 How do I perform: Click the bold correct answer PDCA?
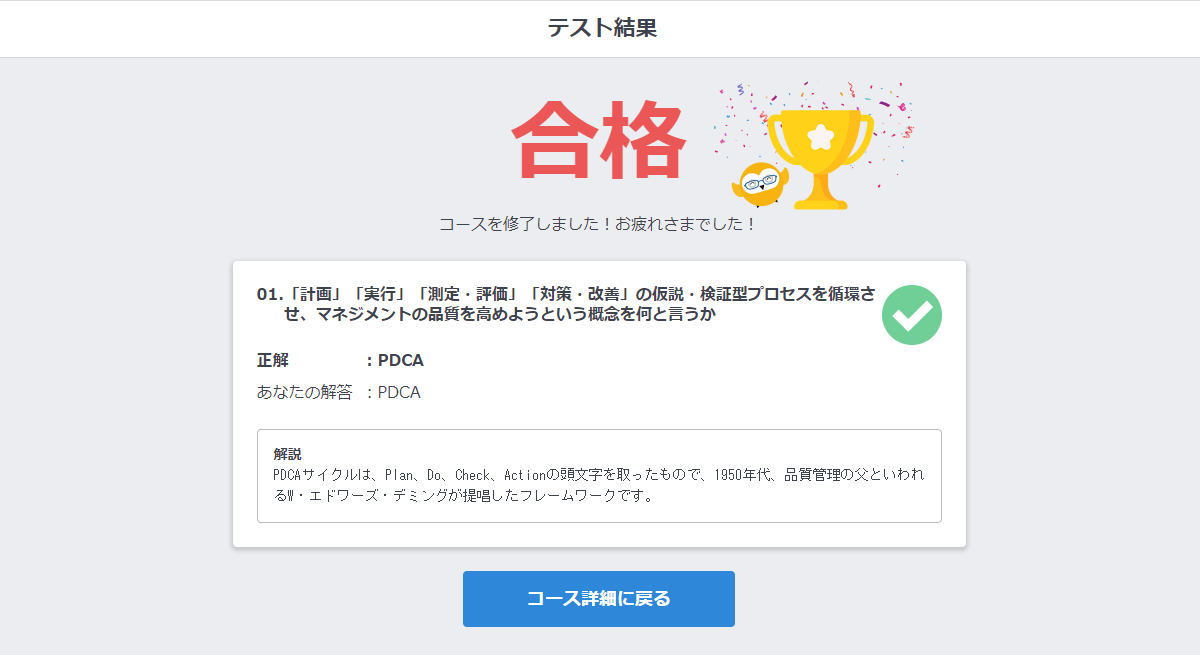pyautogui.click(x=400, y=361)
